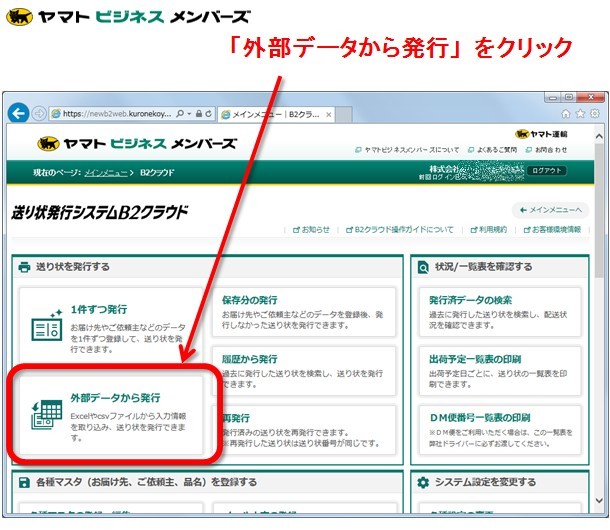
Task: Open address bar dropdown arrow
Action: pyautogui.click(x=189, y=114)
